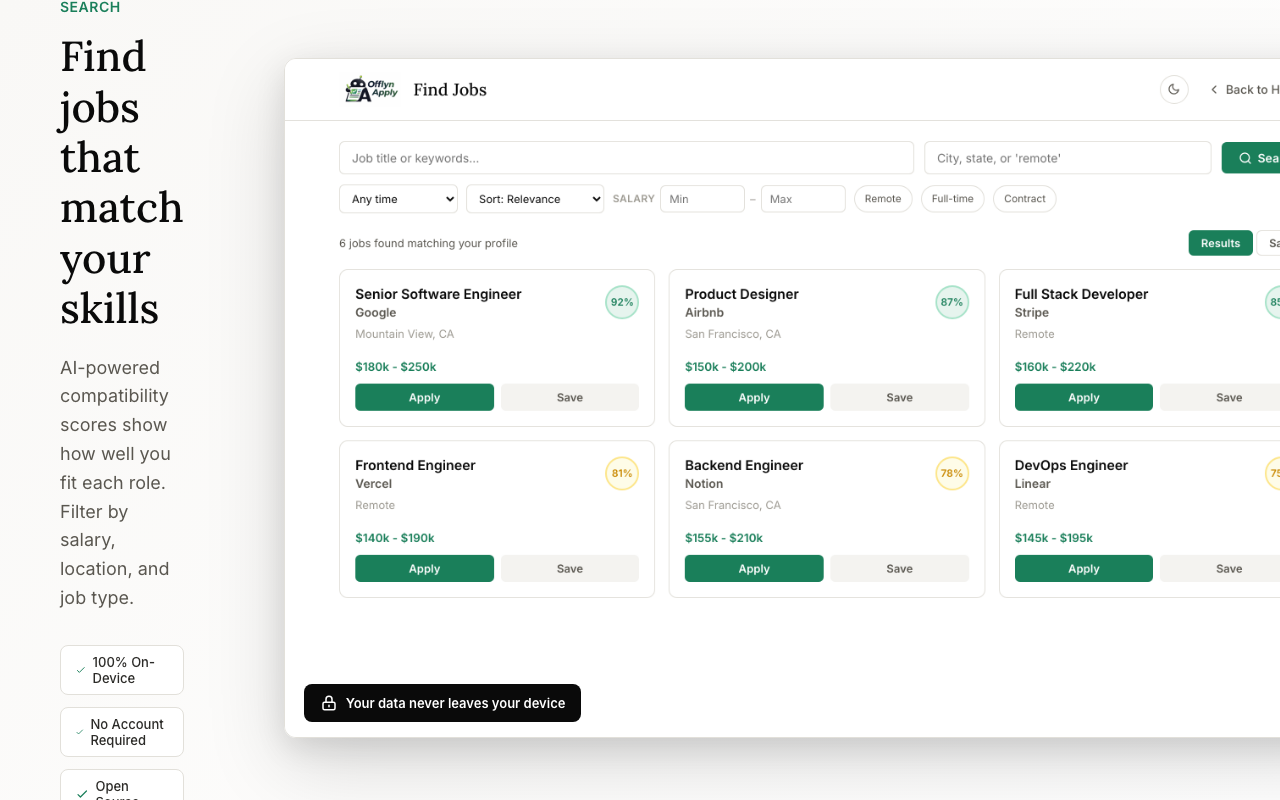1280x800 pixels.
Task: Open the Senior Software Engineer job title
Action: coord(438,294)
